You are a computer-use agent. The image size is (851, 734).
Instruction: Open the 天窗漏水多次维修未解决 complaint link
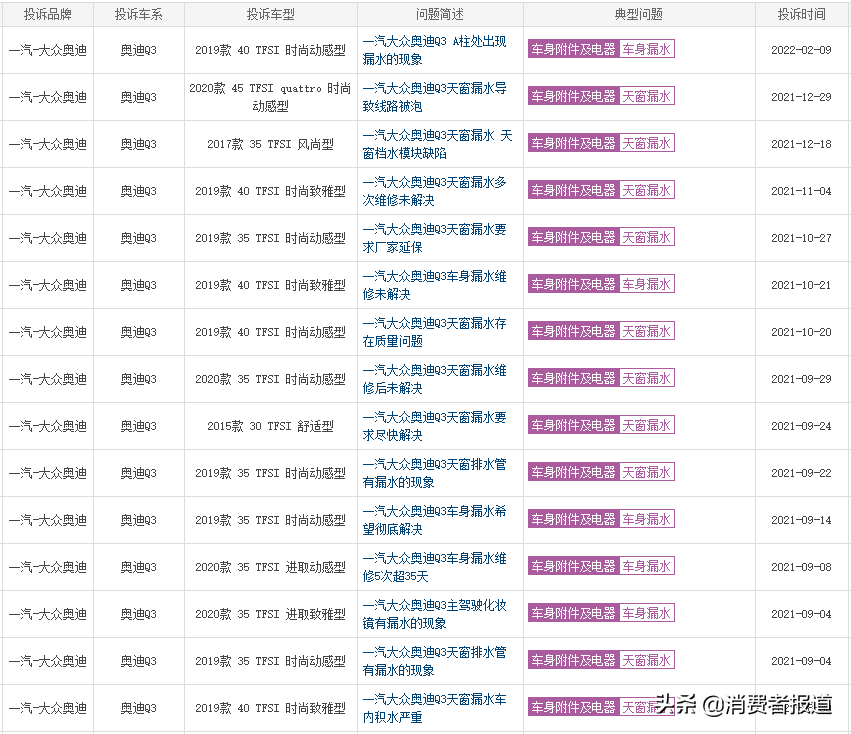pyautogui.click(x=434, y=191)
